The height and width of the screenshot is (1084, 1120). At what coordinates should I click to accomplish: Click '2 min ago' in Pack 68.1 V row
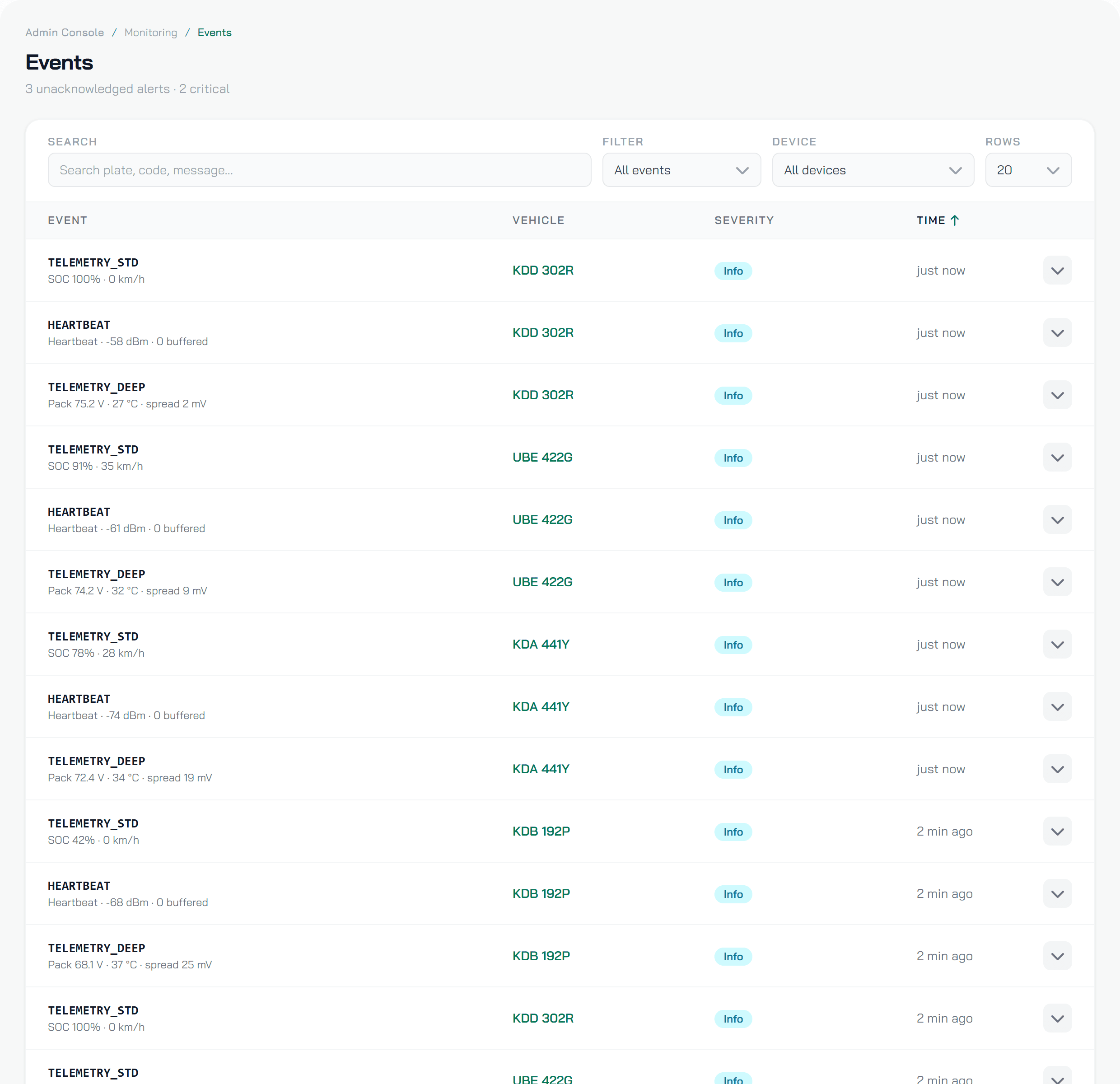click(x=945, y=956)
